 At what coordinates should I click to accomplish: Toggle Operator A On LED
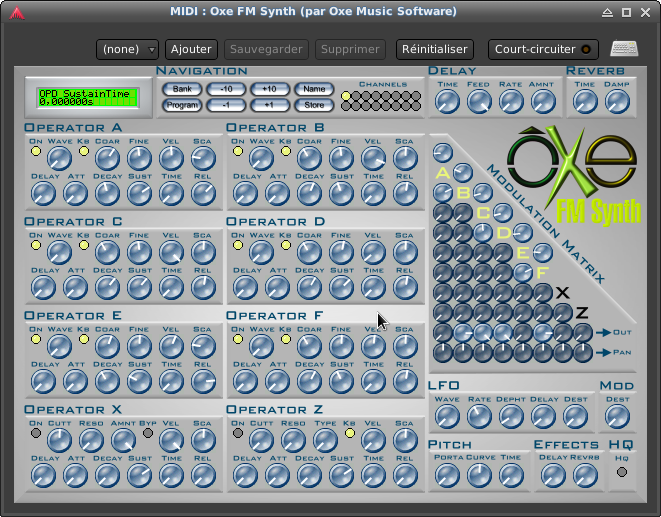36,151
